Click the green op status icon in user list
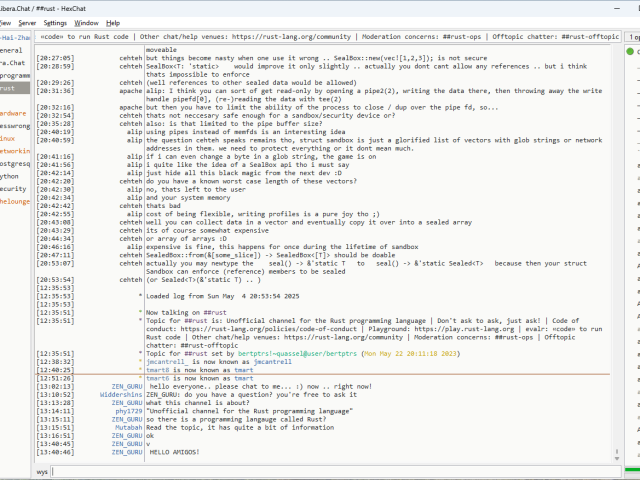This screenshot has height=480, width=640. [632, 51]
